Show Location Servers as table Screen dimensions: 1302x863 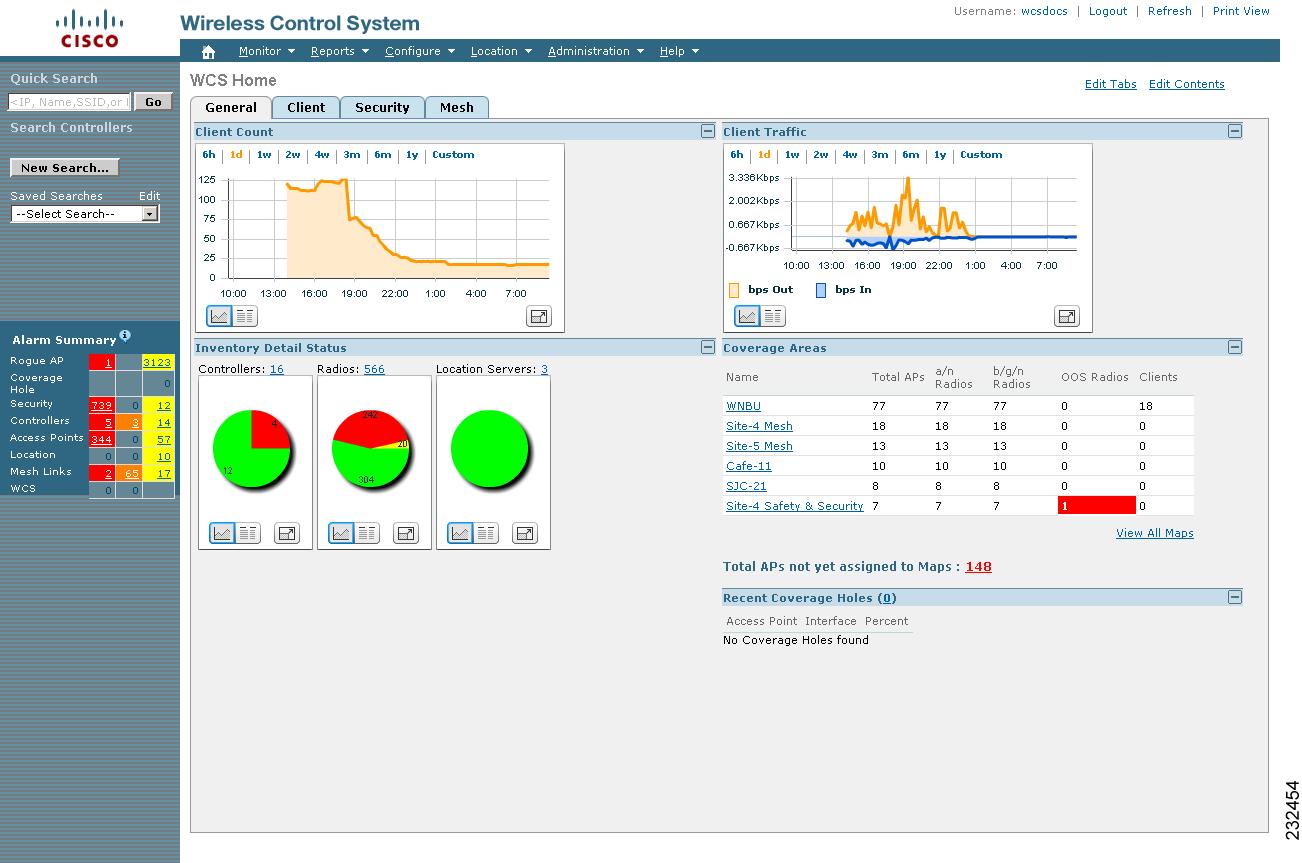click(x=485, y=533)
